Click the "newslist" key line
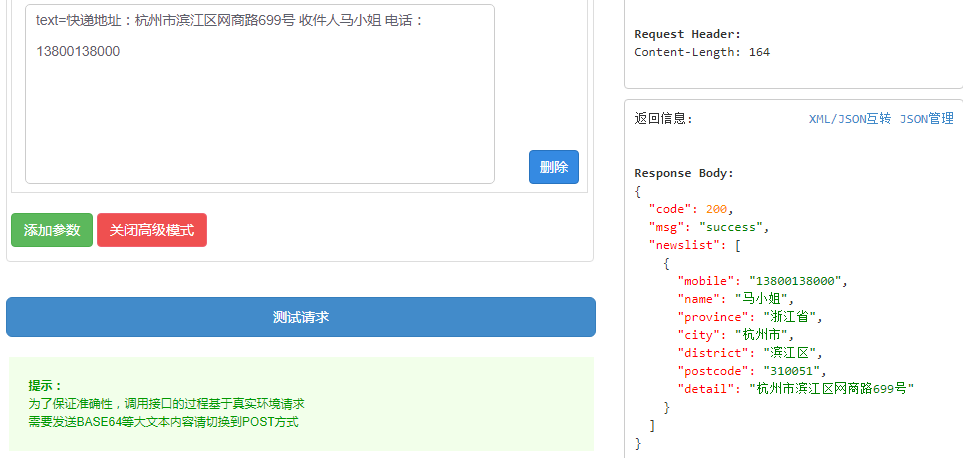Screen dimensions: 963x458 click(x=695, y=245)
